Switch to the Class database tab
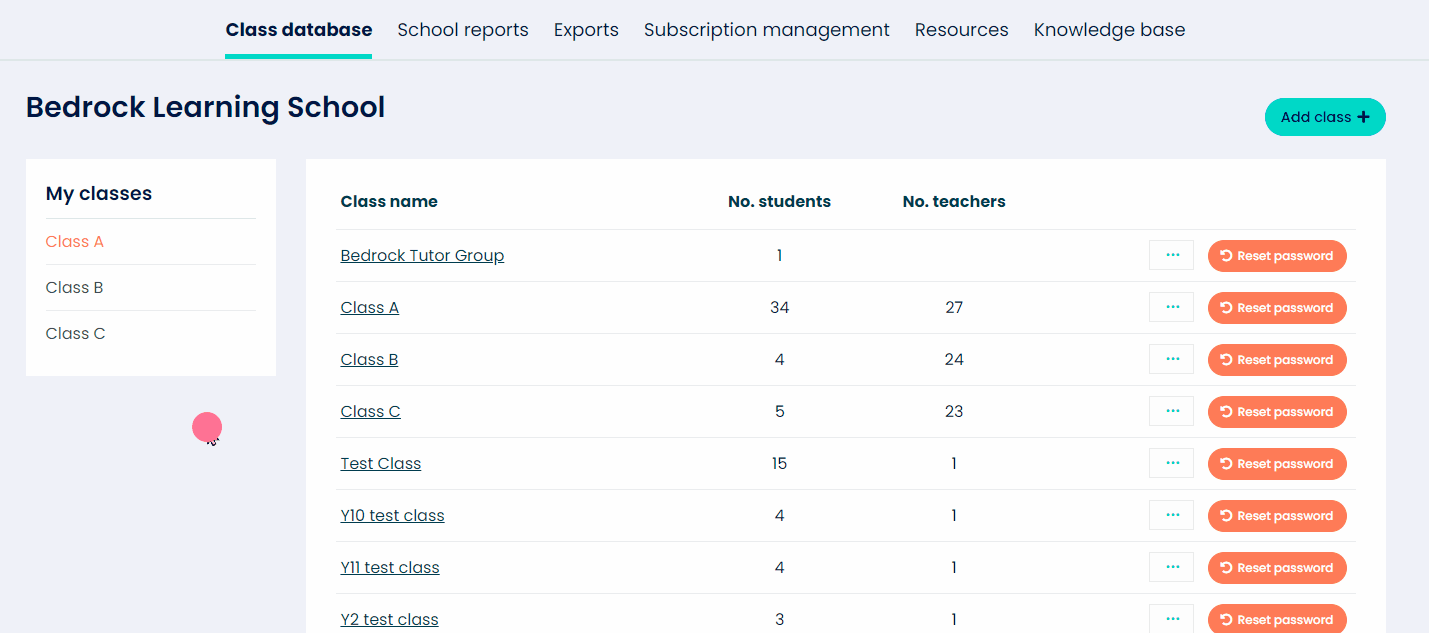This screenshot has height=633, width=1429. click(299, 30)
